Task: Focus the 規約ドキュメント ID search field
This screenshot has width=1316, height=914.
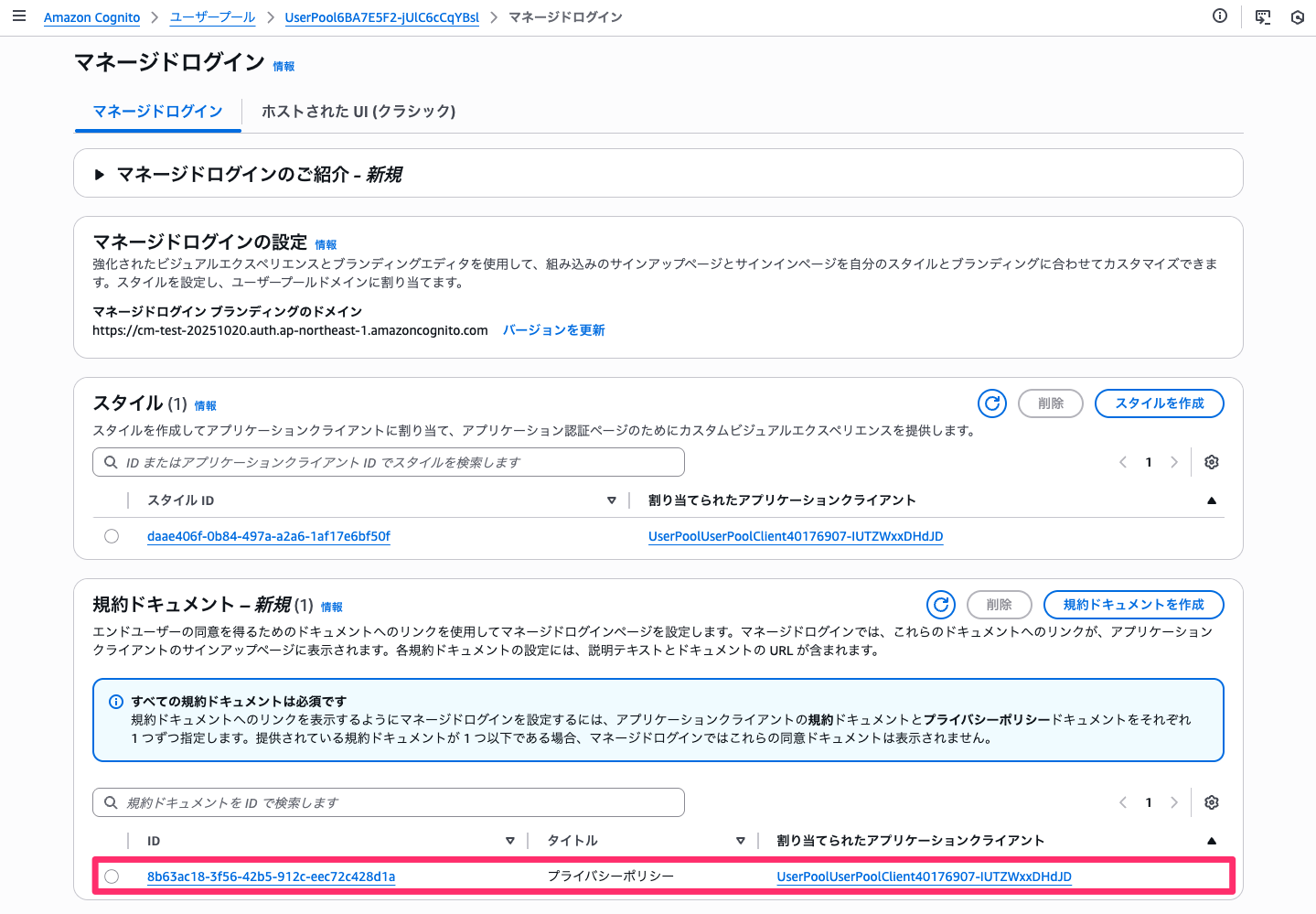Action: pos(389,802)
